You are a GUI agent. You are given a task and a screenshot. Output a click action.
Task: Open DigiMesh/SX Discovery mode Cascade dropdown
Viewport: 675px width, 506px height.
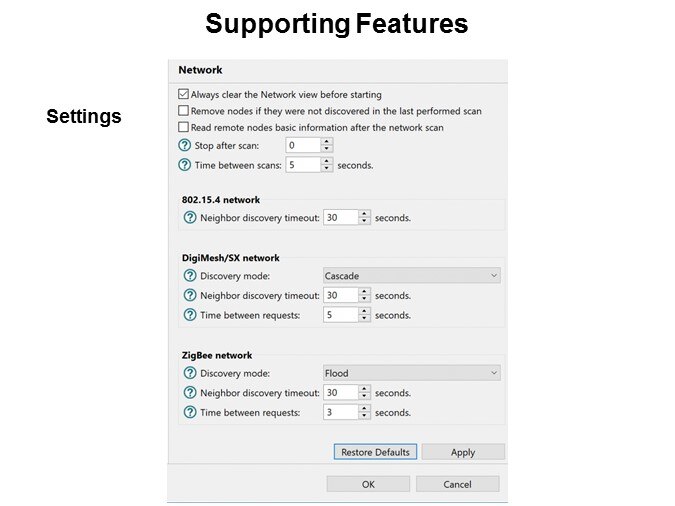411,276
